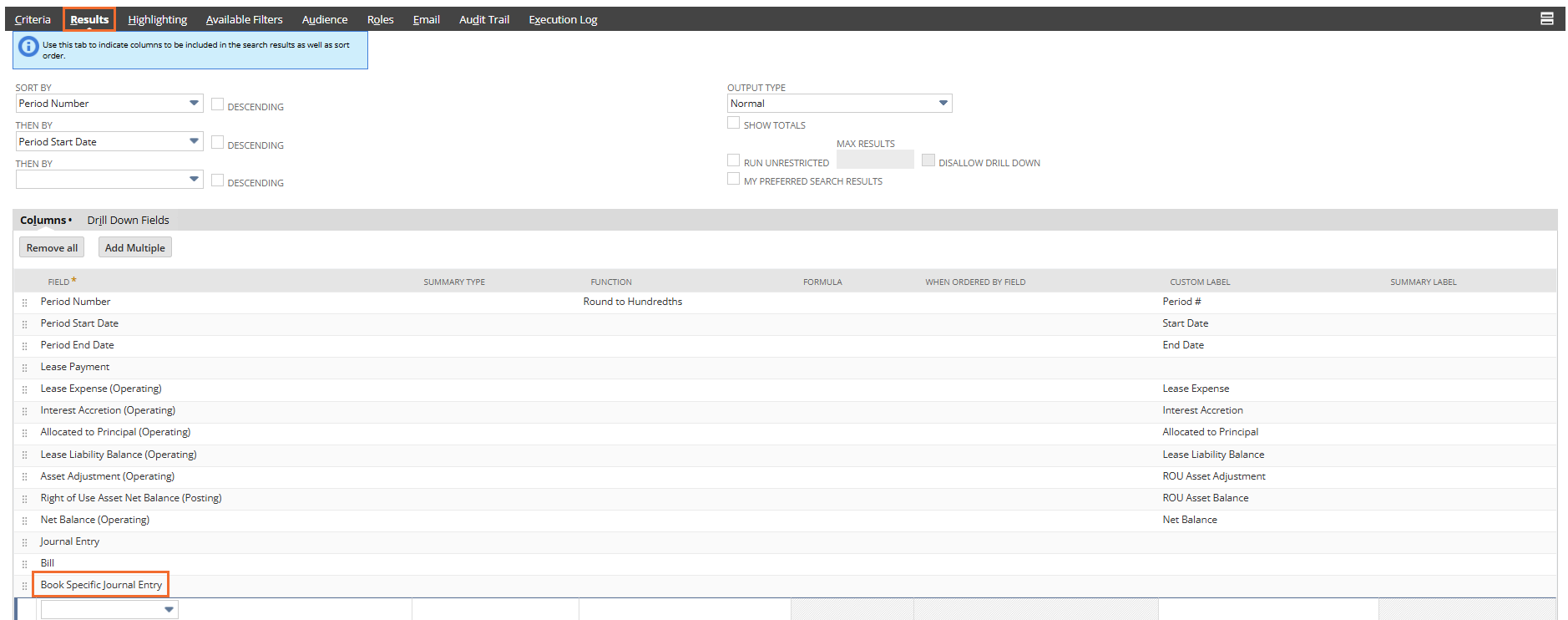This screenshot has width=1568, height=620.
Task: Open the Available Filters tab
Action: point(244,19)
